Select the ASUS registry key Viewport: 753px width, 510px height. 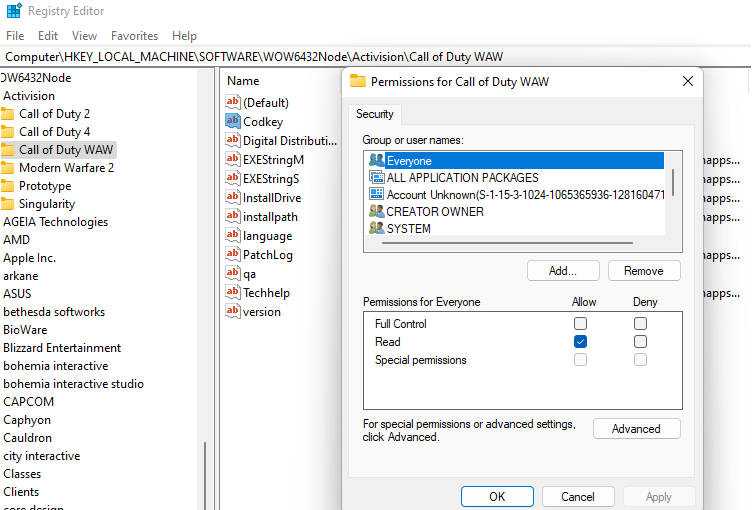17,293
